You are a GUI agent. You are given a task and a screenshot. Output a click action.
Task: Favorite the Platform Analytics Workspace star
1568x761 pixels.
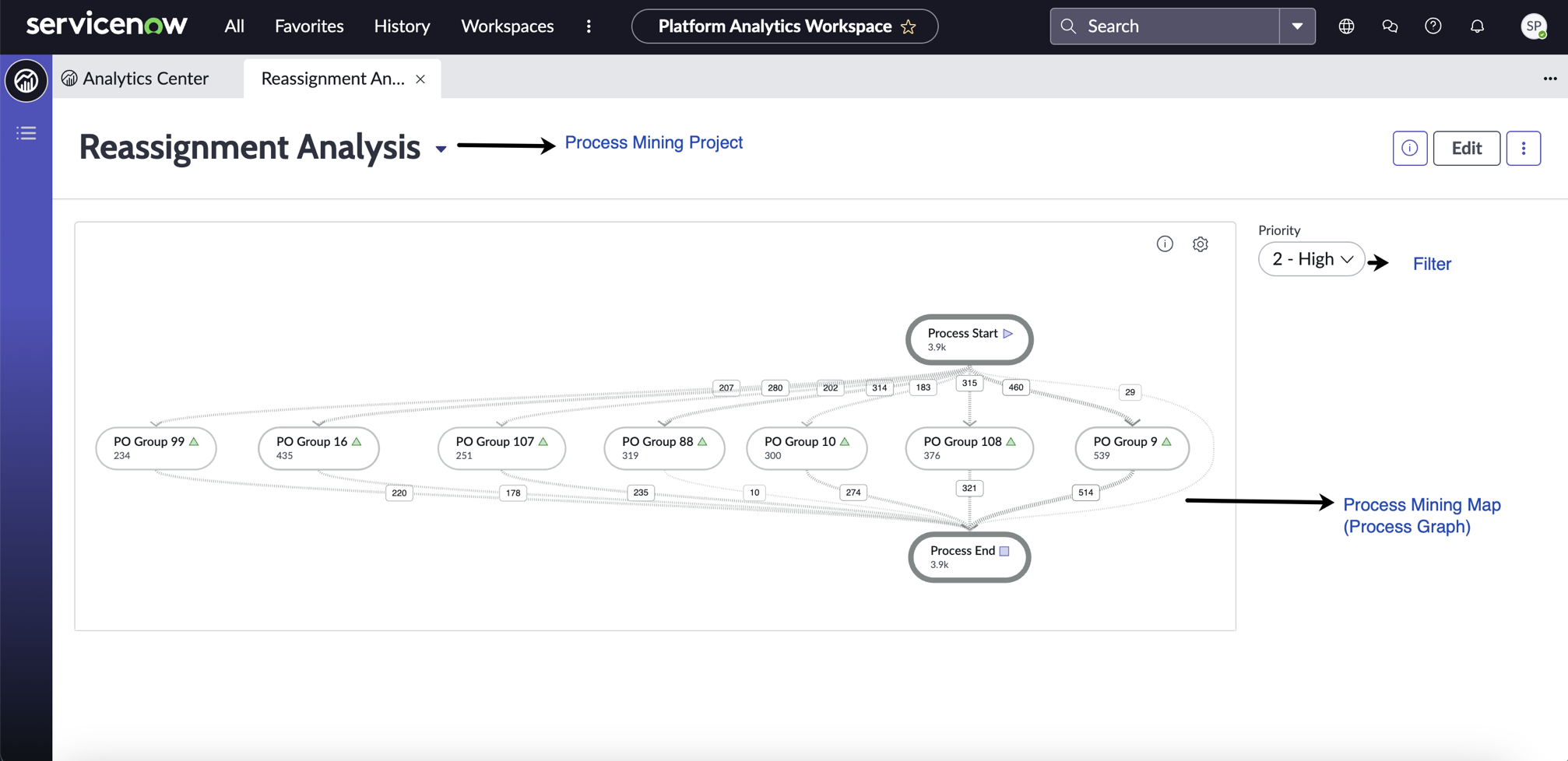coord(909,26)
